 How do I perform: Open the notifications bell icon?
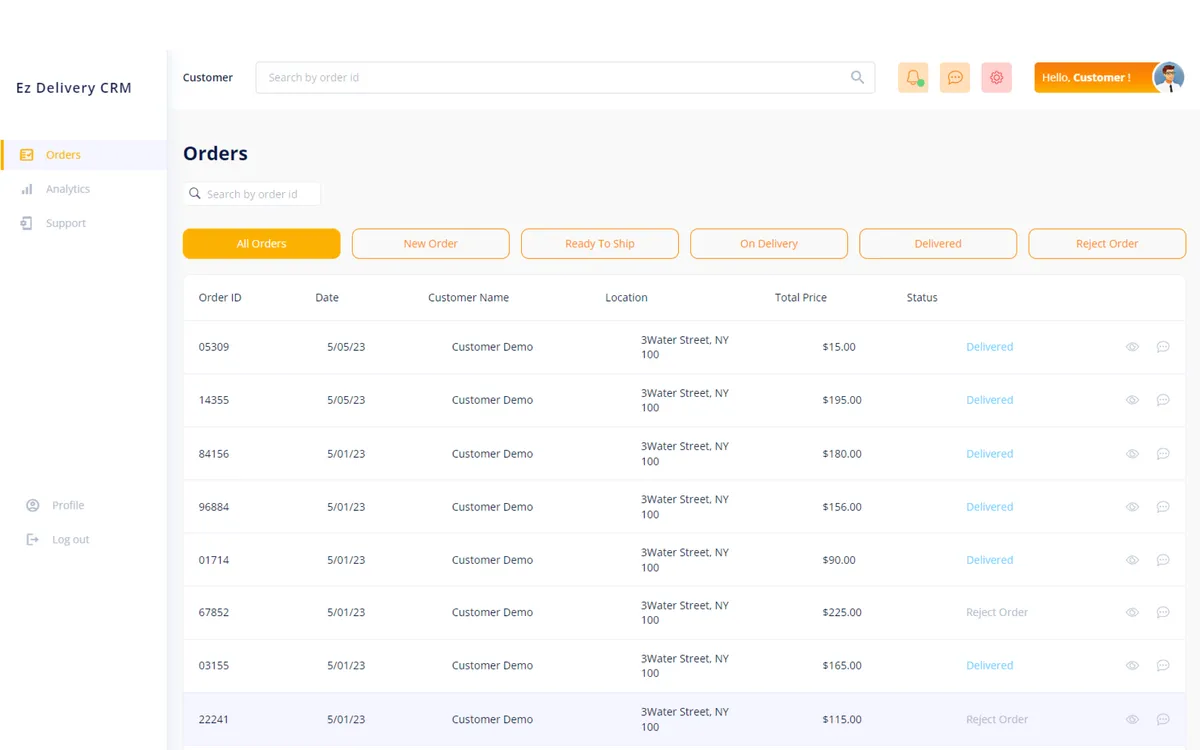pyautogui.click(x=913, y=77)
